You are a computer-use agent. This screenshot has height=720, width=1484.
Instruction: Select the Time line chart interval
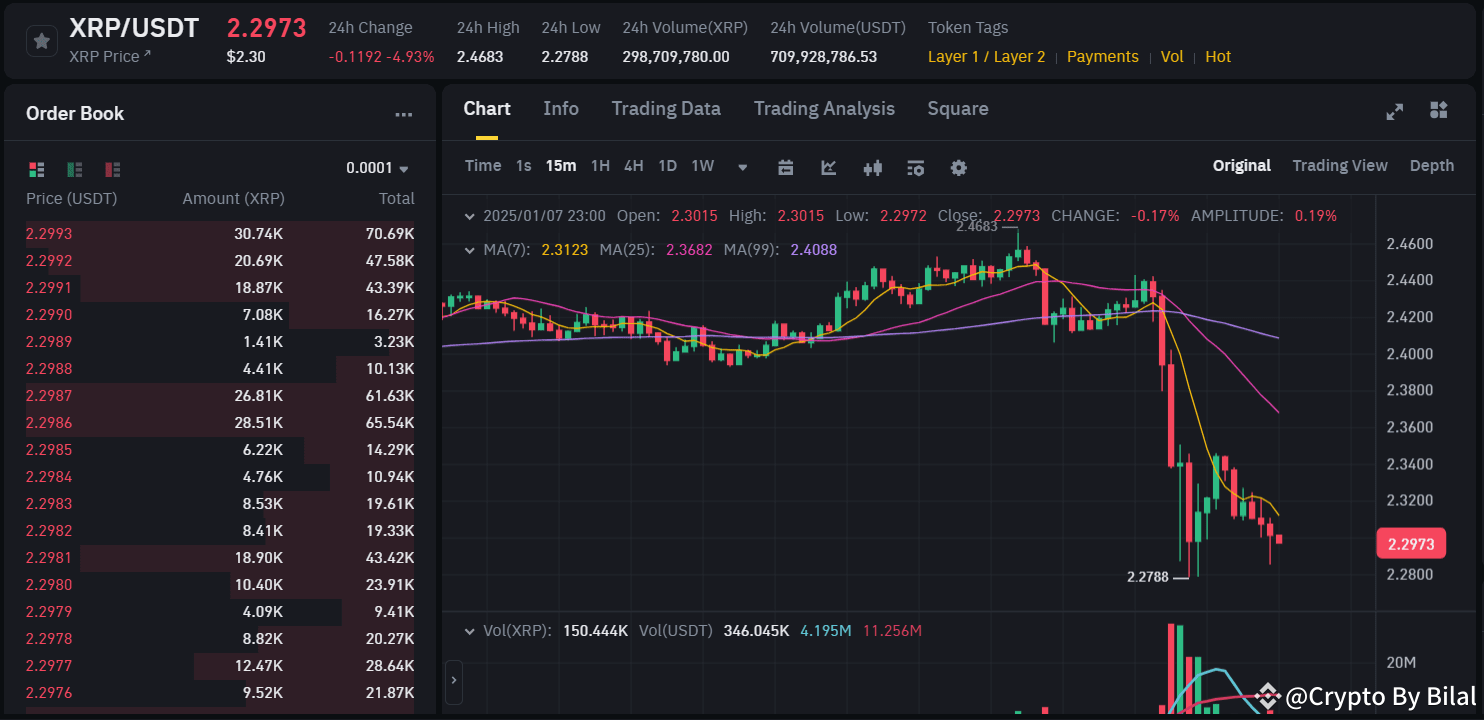tap(483, 166)
